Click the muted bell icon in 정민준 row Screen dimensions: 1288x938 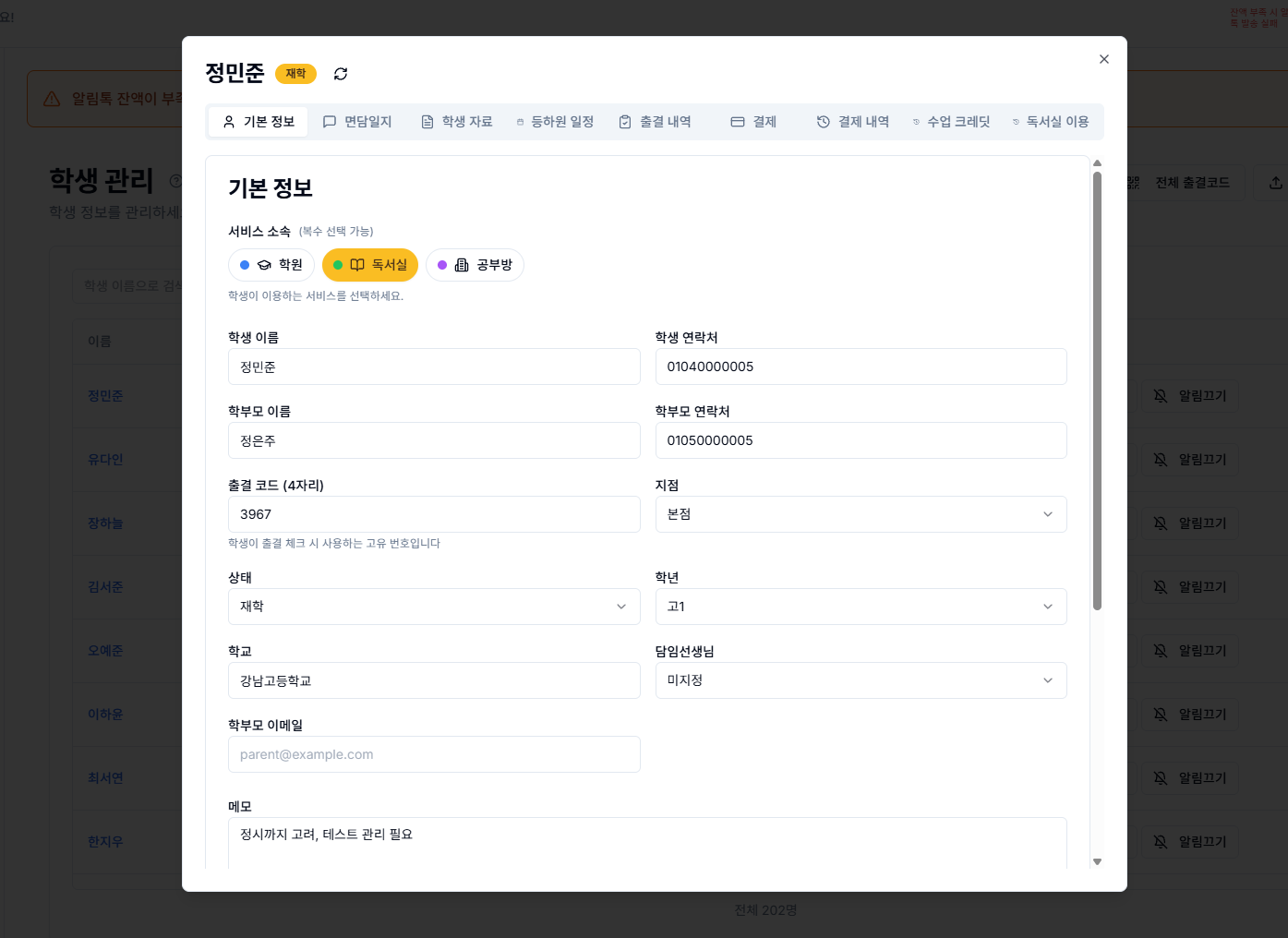coord(1161,396)
